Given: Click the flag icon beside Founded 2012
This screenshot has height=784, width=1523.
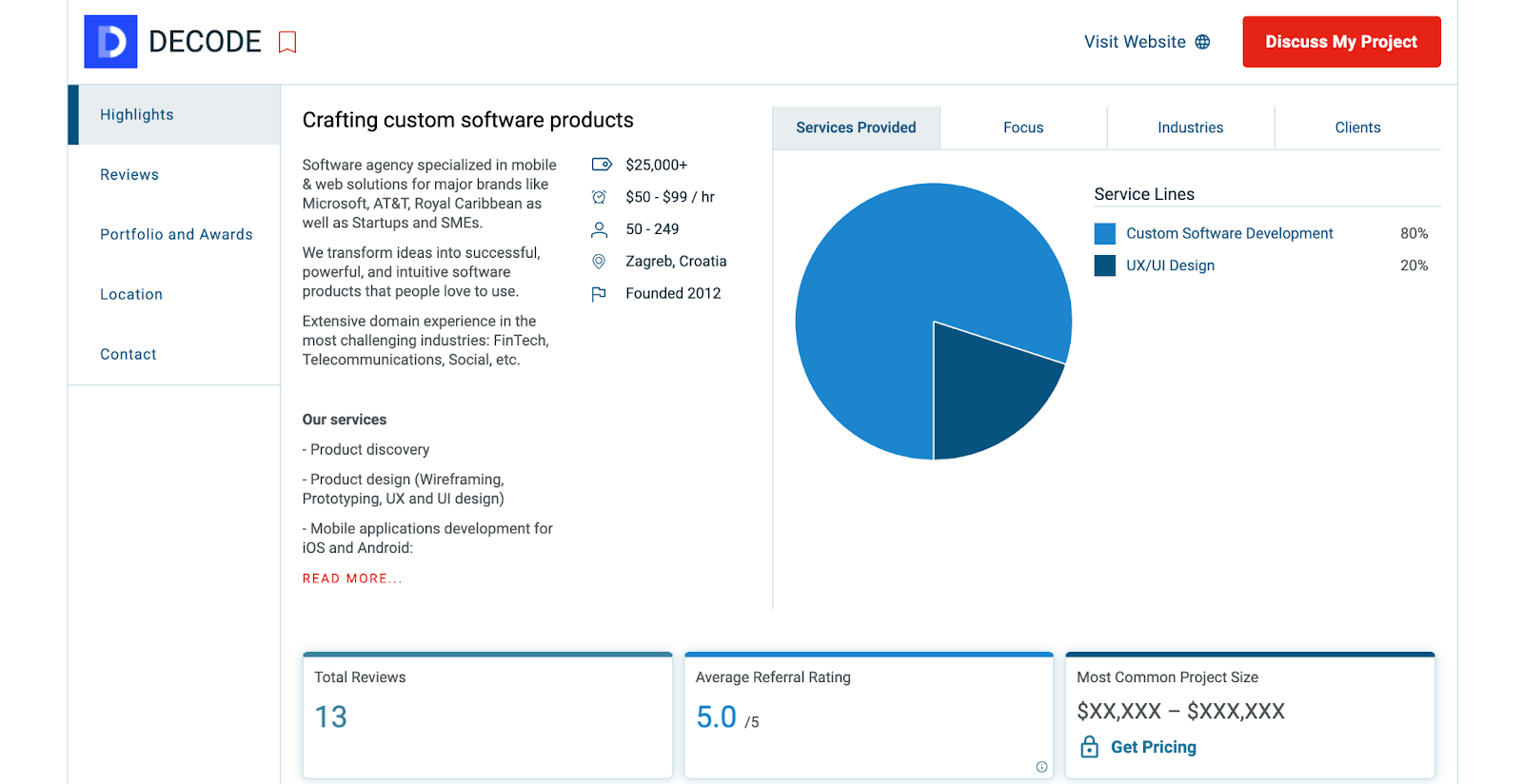Looking at the screenshot, I should [599, 294].
